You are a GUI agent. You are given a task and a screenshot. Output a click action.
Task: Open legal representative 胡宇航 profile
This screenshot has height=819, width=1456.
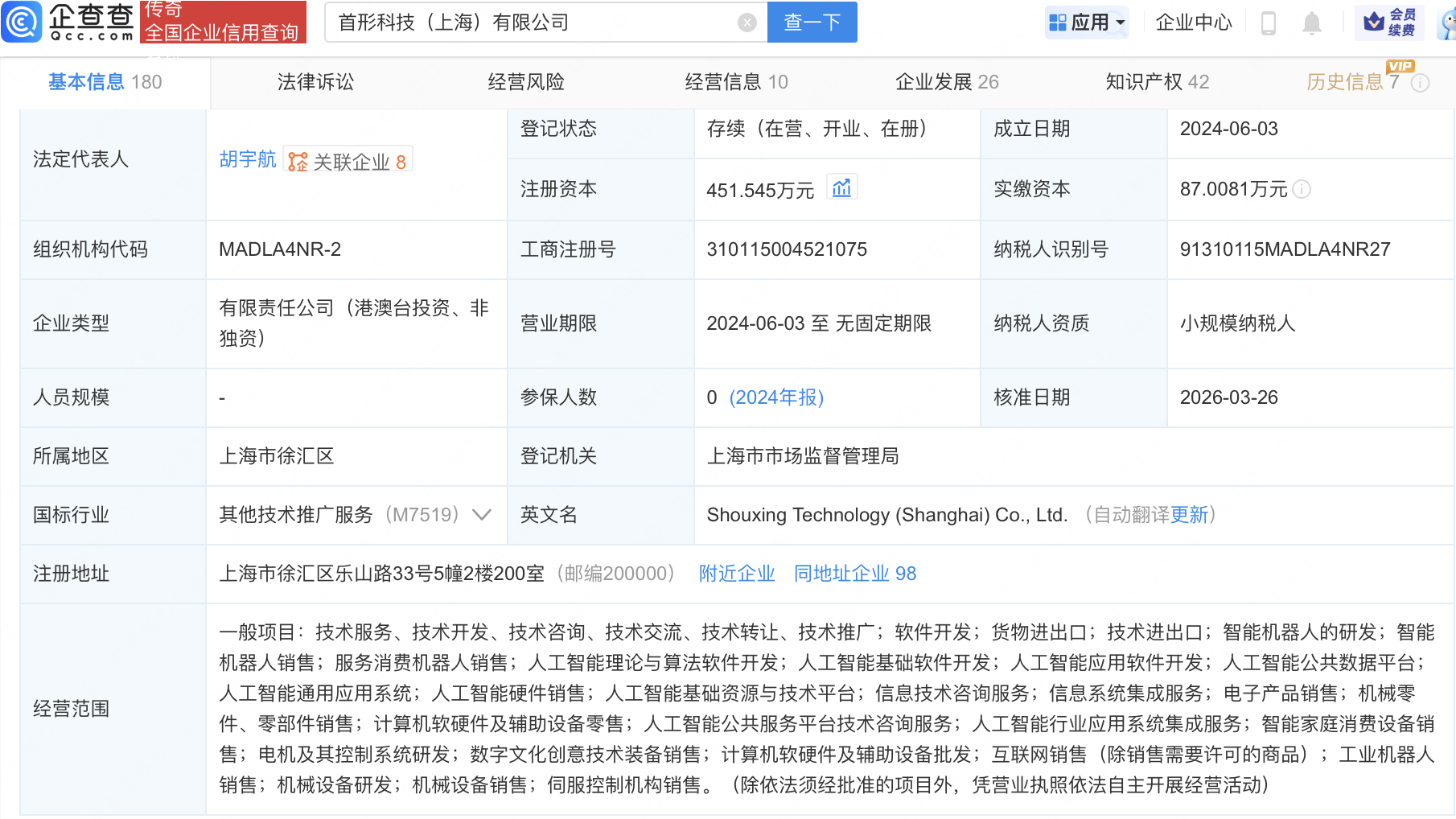coord(247,159)
